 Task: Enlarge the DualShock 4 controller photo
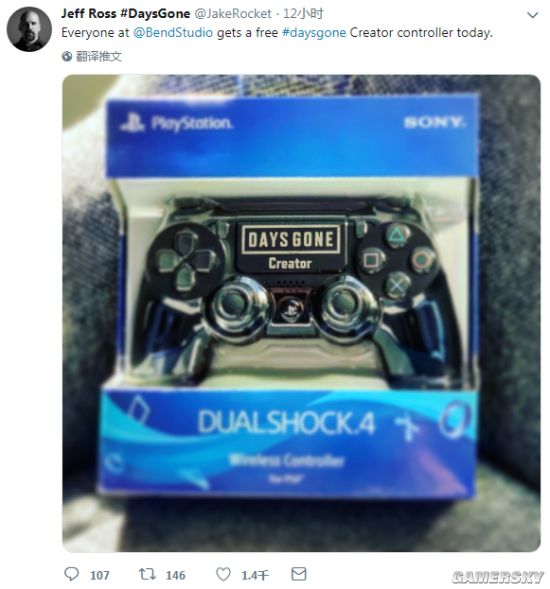(x=301, y=313)
